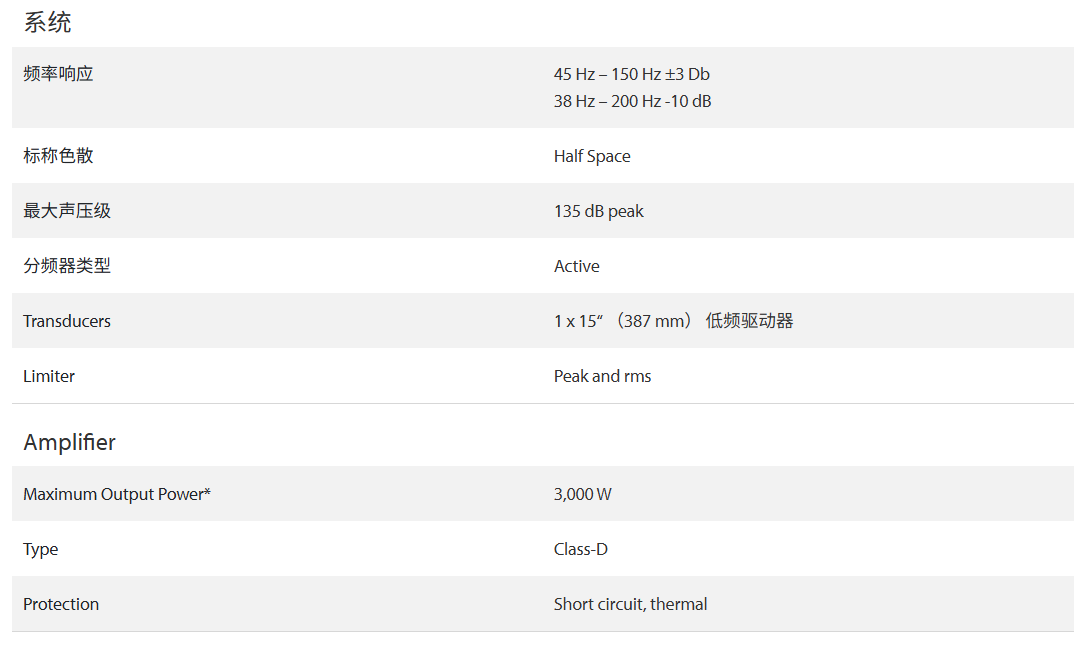This screenshot has height=645, width=1087.
Task: Select the 45 Hz – 150 Hz ±3 Db value
Action: click(x=631, y=74)
